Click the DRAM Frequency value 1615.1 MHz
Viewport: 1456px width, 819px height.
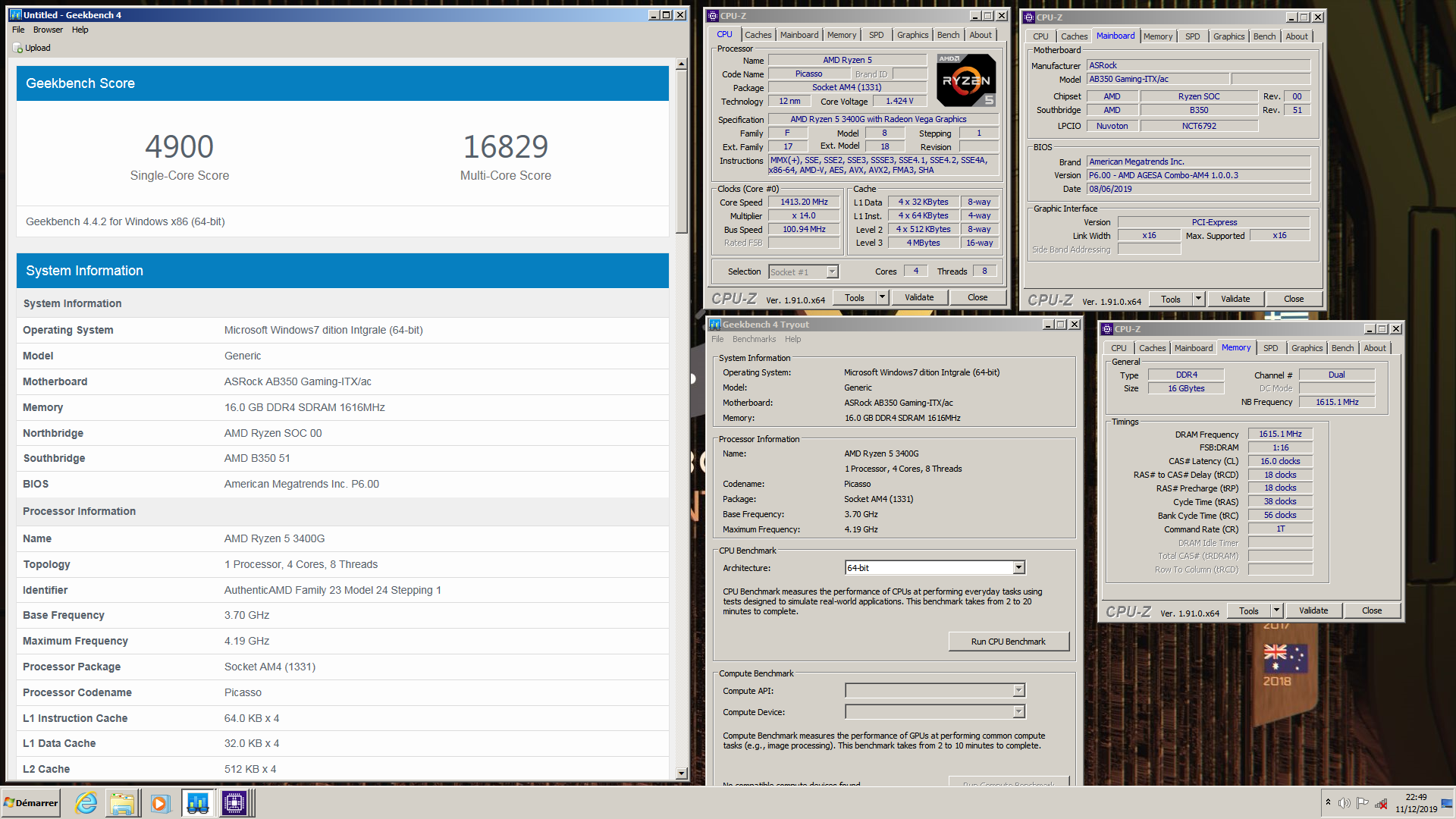1280,434
